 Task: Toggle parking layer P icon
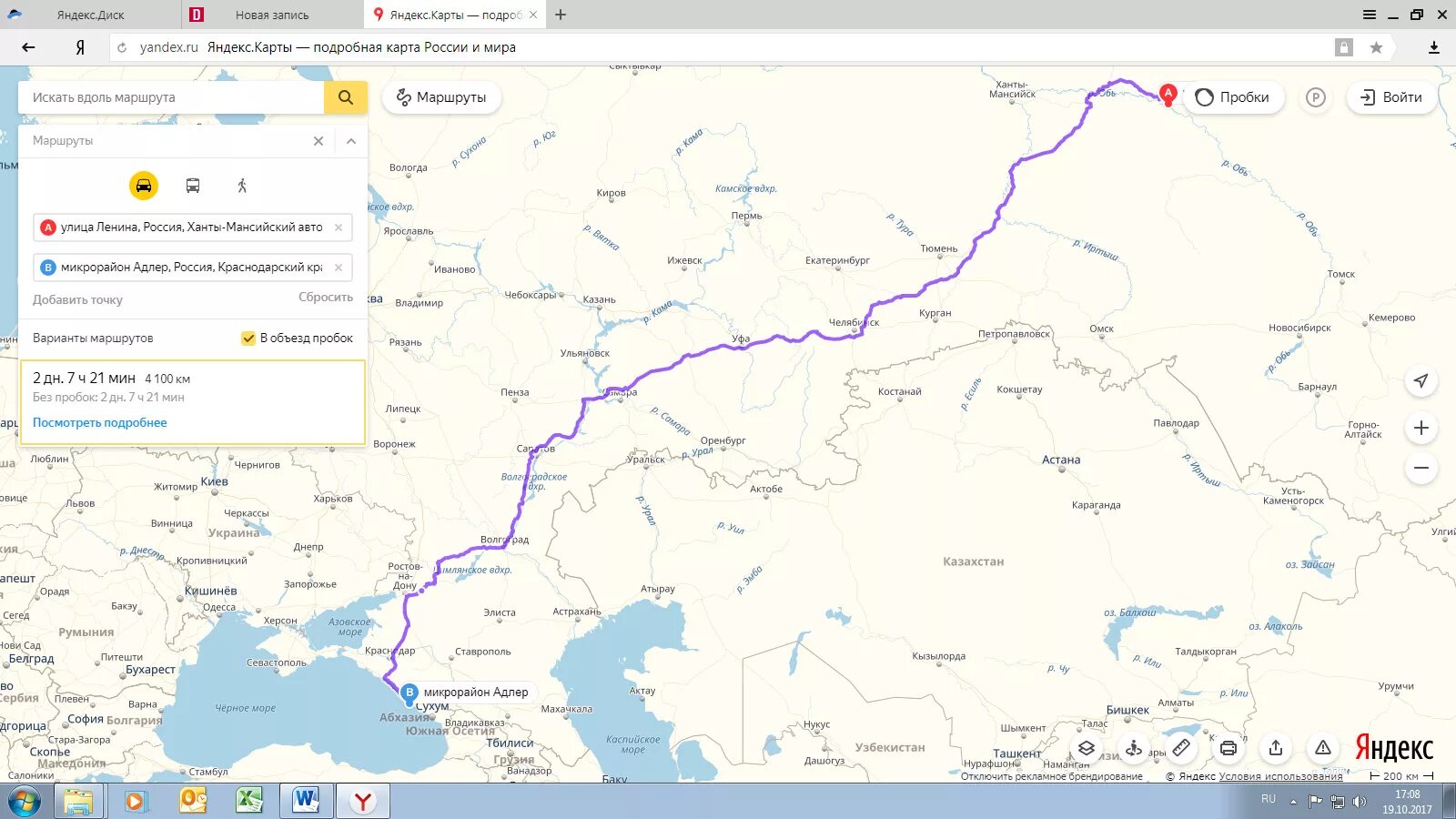pos(1316,97)
